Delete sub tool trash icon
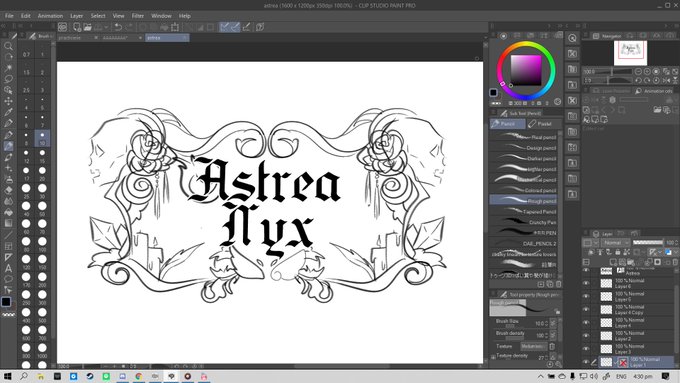Screen dimensions: 680x383 pyautogui.click(x=559, y=284)
